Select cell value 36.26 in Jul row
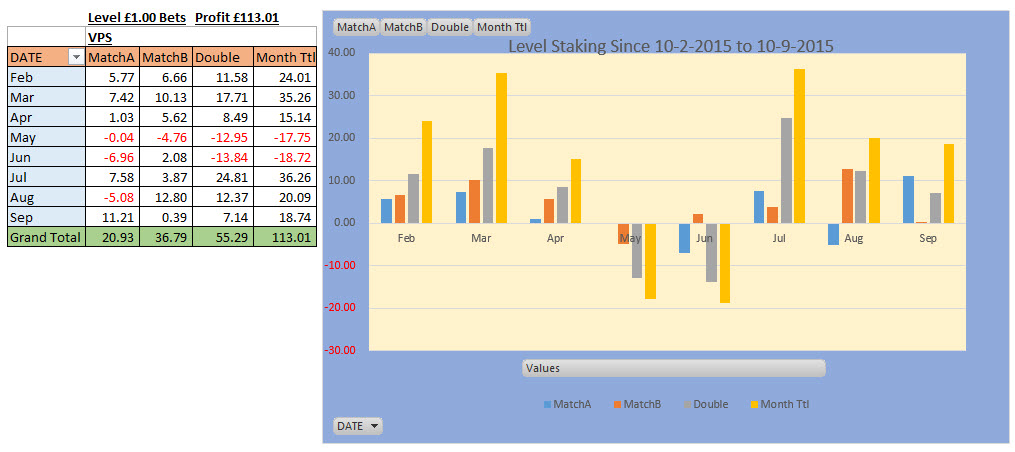The image size is (1015, 452). point(285,178)
